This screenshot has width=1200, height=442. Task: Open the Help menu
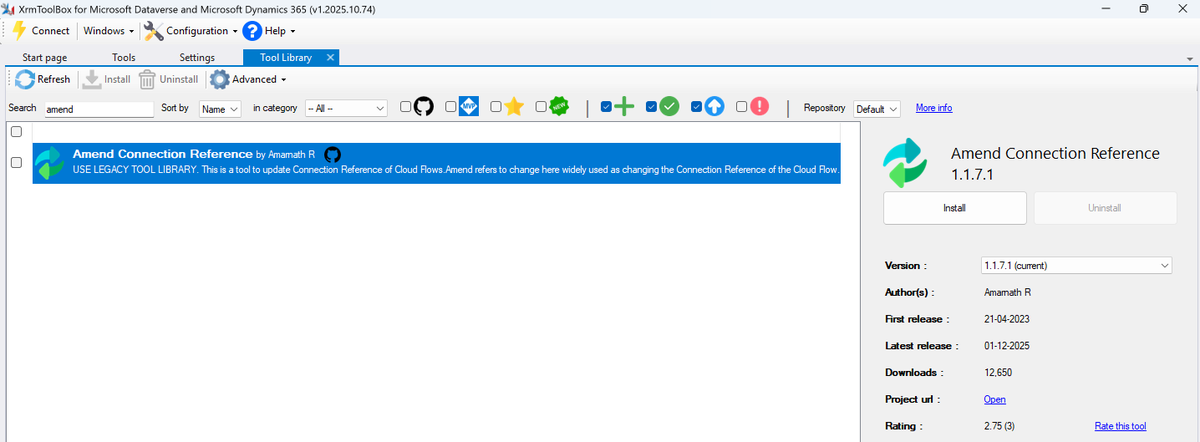pos(270,31)
